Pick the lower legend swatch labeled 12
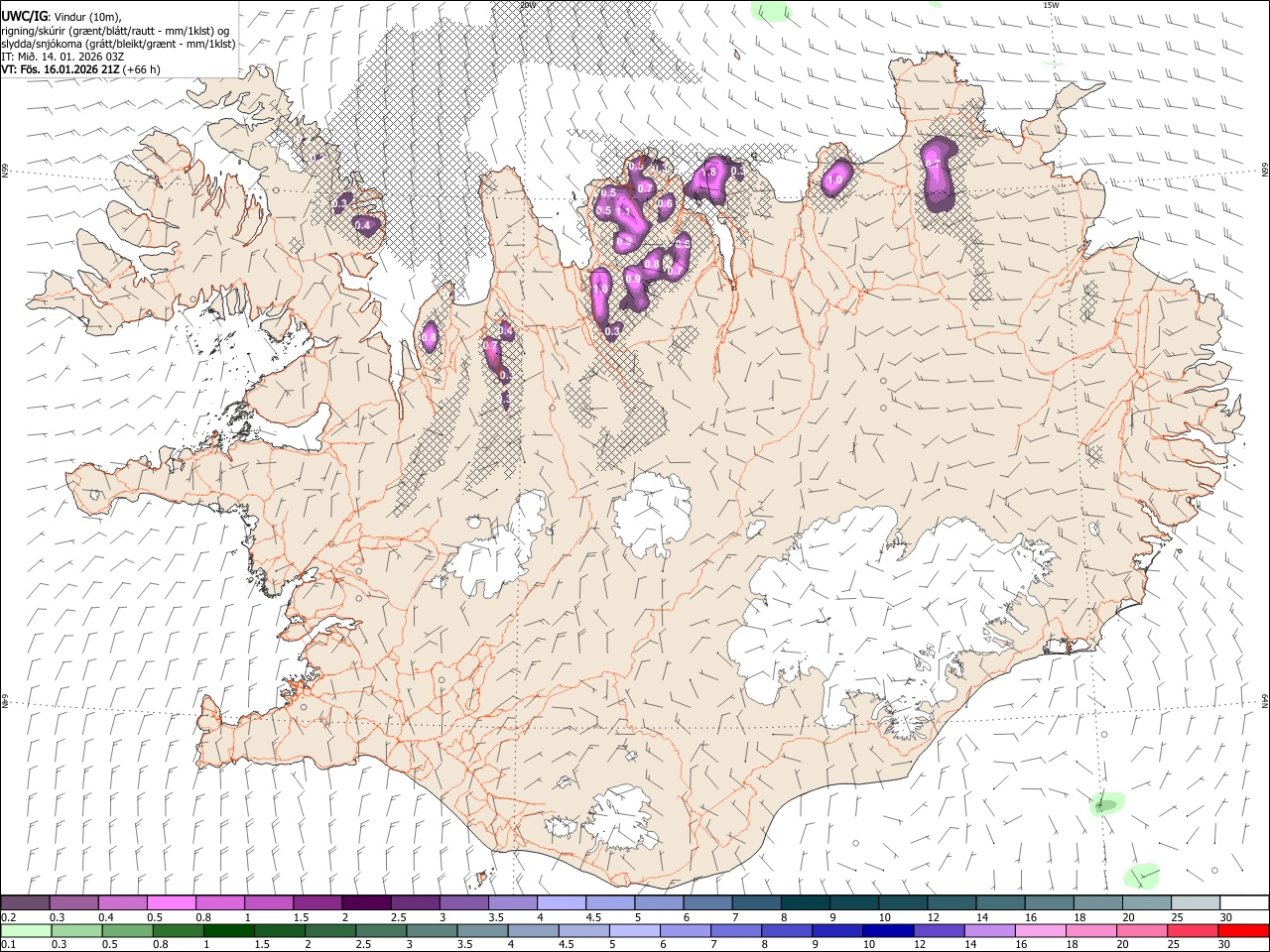 940,931
